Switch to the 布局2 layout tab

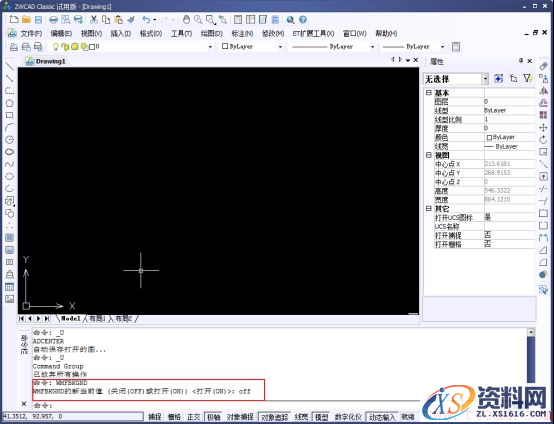click(123, 318)
